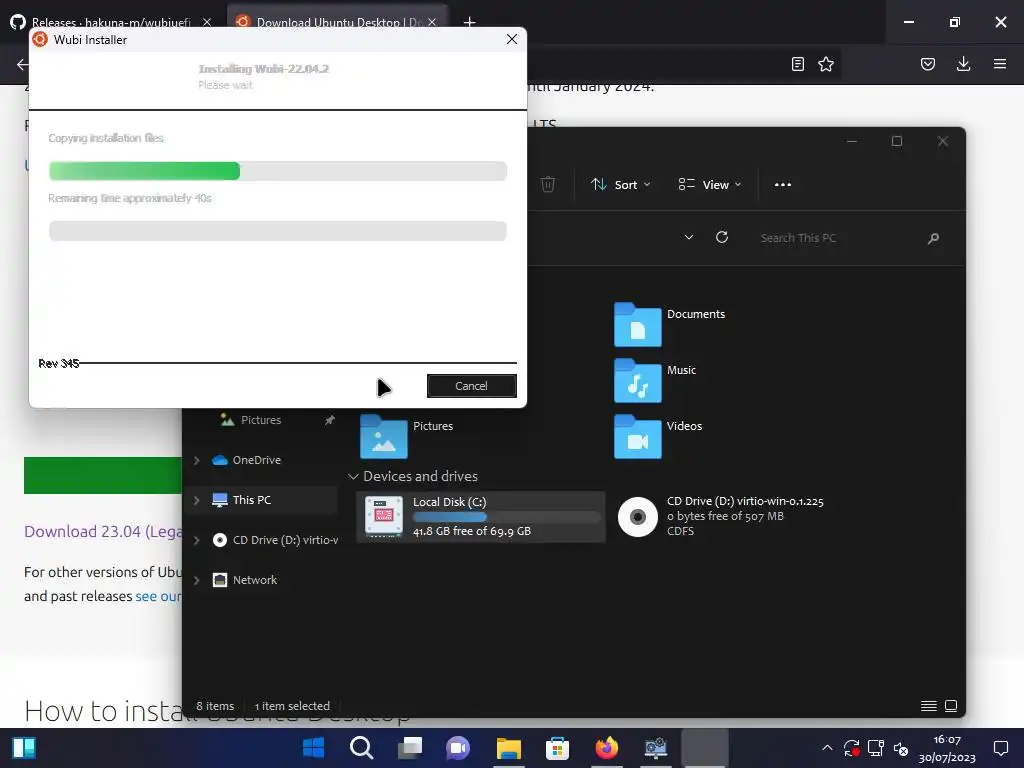Image resolution: width=1024 pixels, height=768 pixels.
Task: Follow the 'see our' past releases link
Action: [x=158, y=596]
